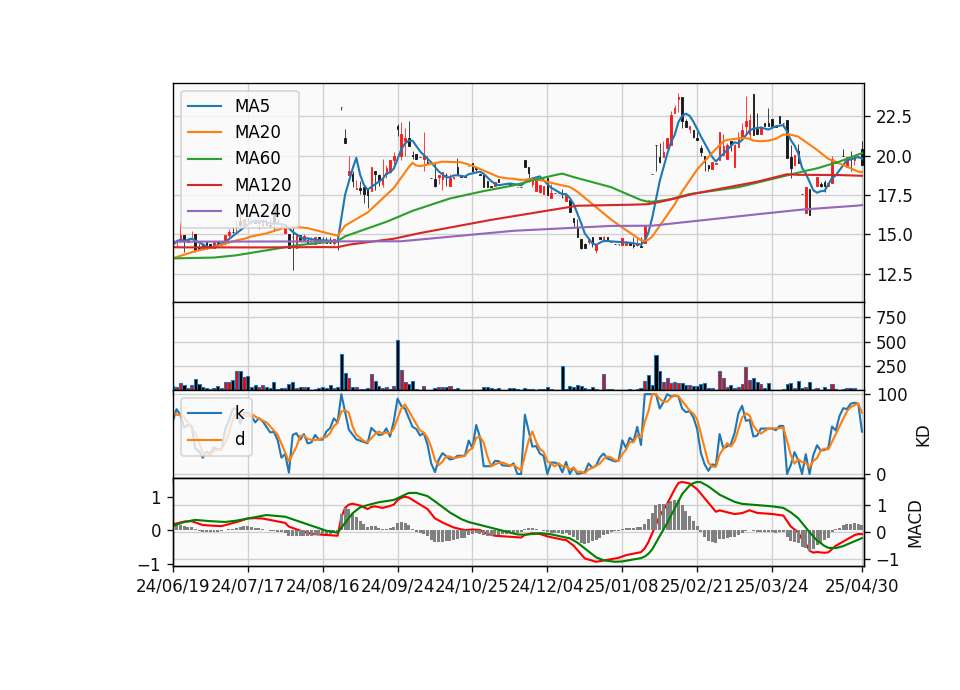Click the 24/08/16 date tick label
This screenshot has width=960, height=690.
tap(323, 586)
